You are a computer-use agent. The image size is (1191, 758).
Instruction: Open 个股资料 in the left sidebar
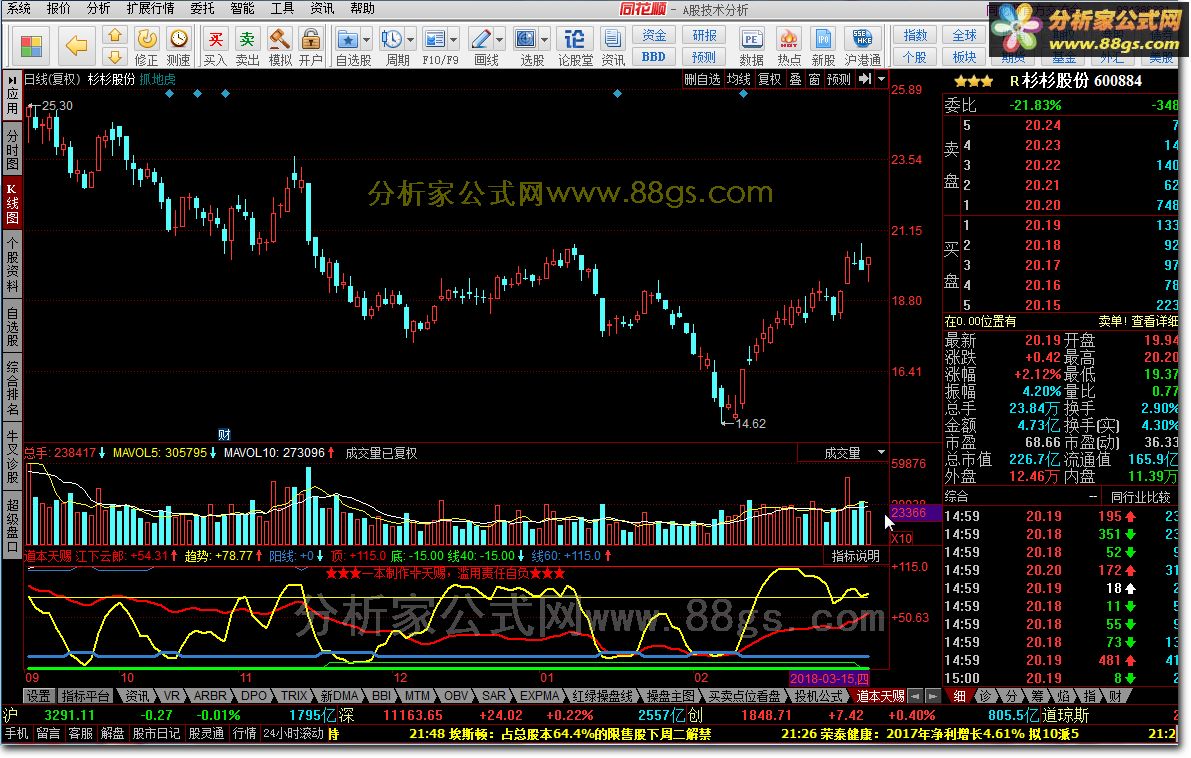(12, 263)
